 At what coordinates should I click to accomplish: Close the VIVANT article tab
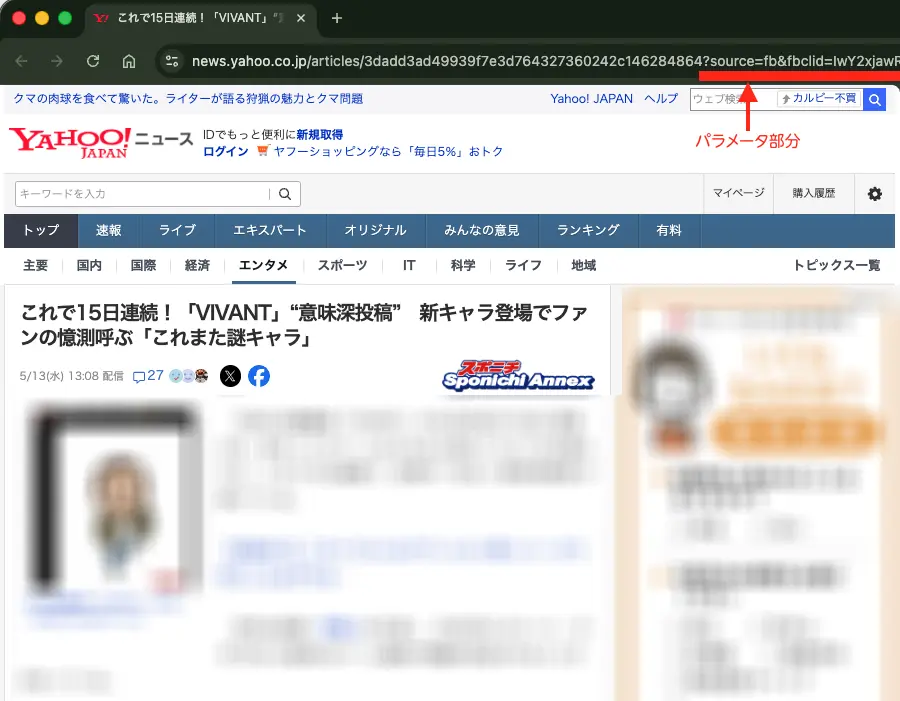click(301, 18)
